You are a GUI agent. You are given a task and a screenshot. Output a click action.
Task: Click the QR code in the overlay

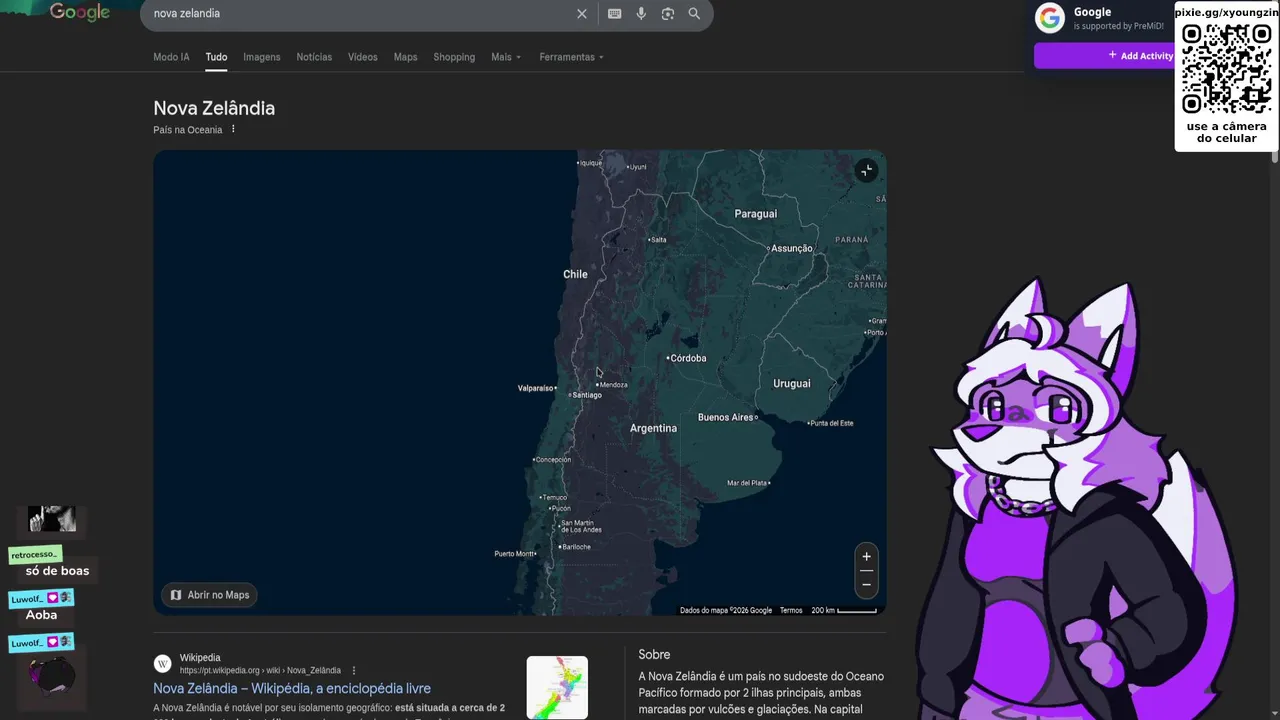pyautogui.click(x=1226, y=69)
